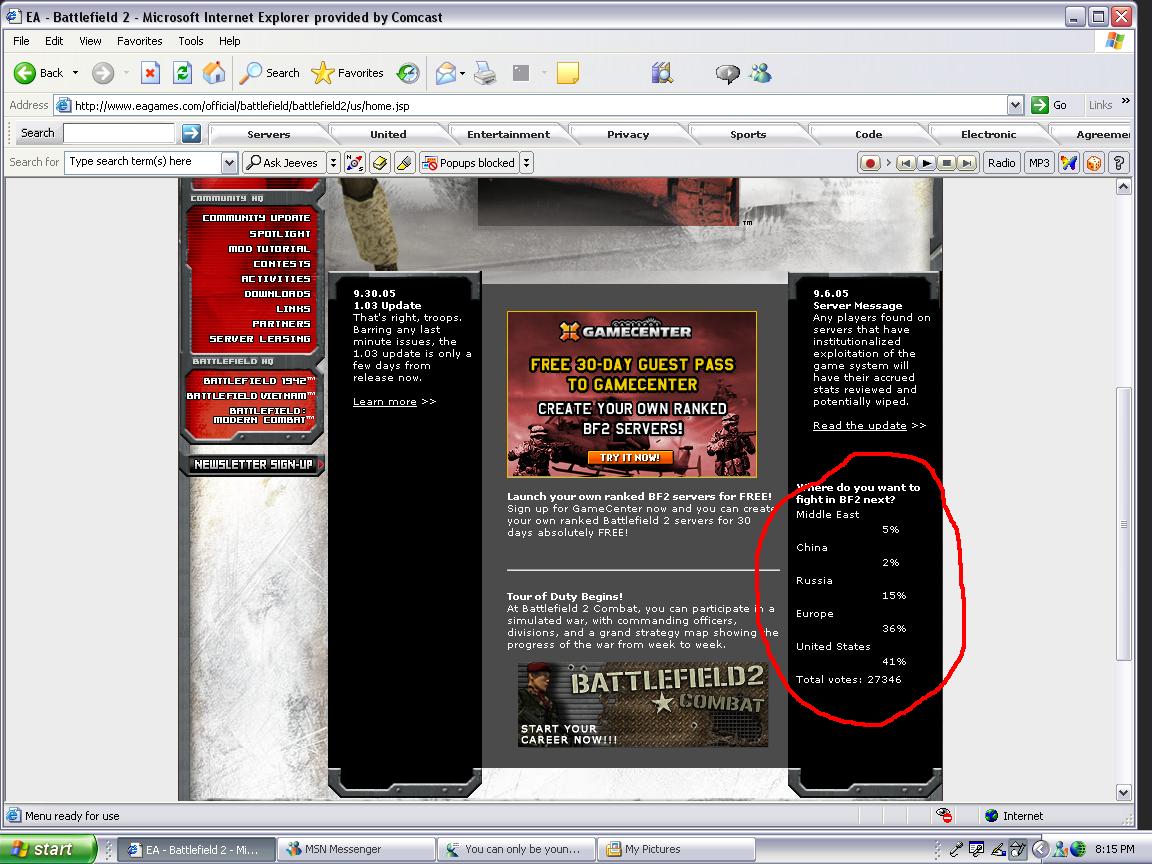The image size is (1152, 864).
Task: Click the Research books icon
Action: point(662,73)
